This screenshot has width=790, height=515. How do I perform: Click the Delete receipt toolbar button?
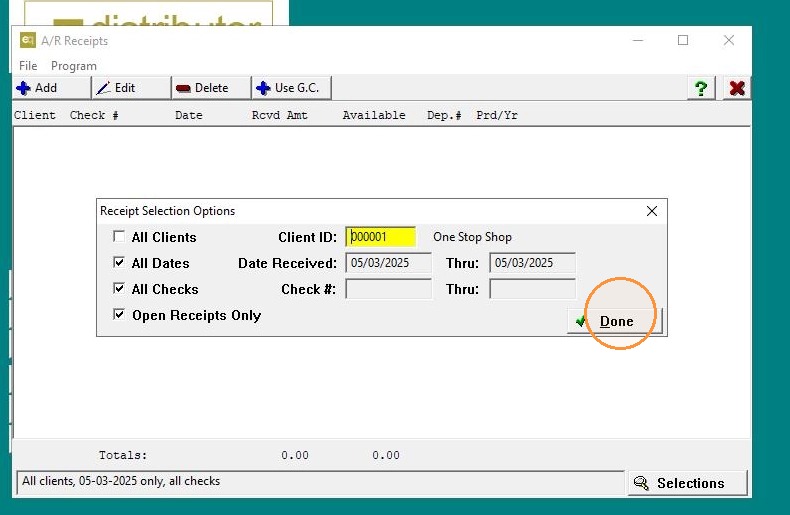click(x=211, y=88)
